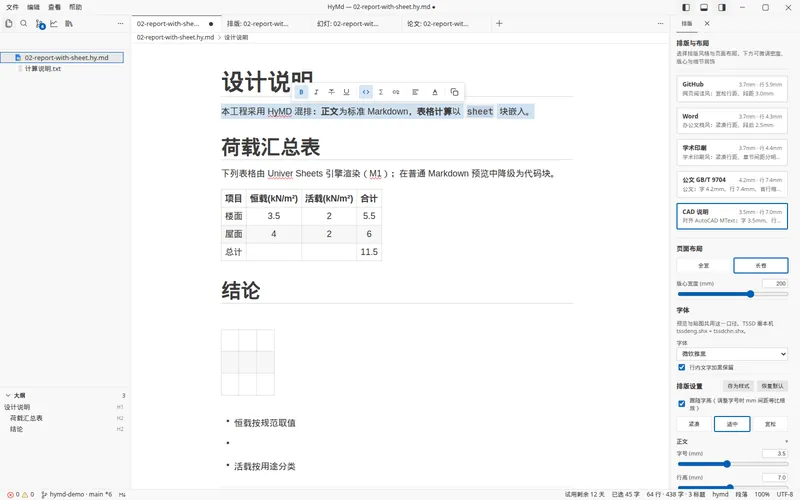Toggle bottom panel layout icon

click(x=704, y=7)
